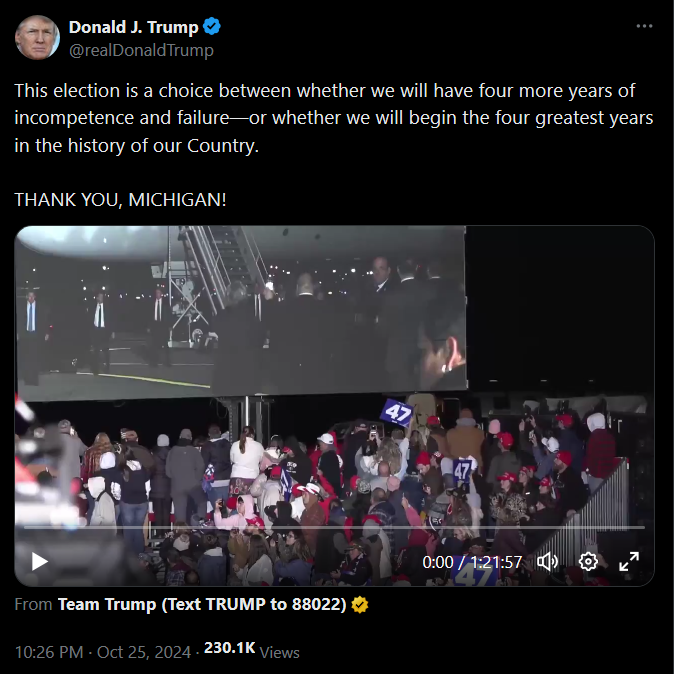View the 230.1K Views count
The width and height of the screenshot is (674, 674).
pos(251,650)
